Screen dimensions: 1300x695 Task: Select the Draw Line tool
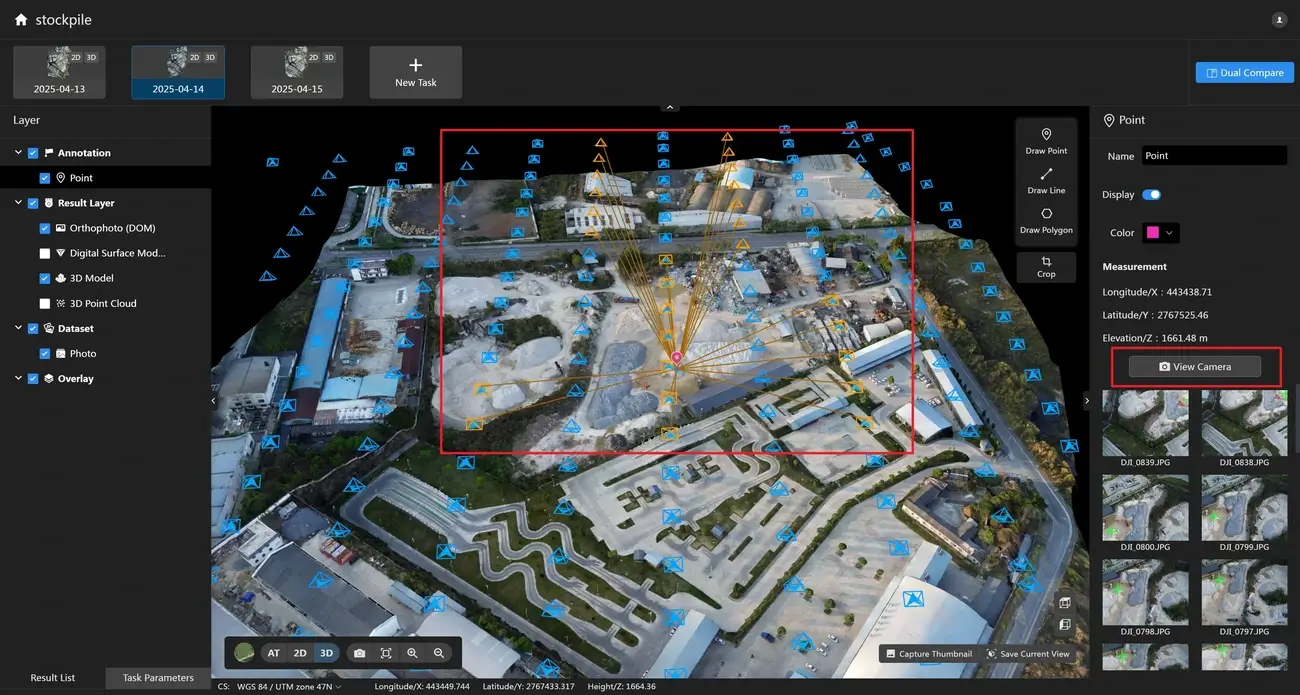pyautogui.click(x=1046, y=180)
